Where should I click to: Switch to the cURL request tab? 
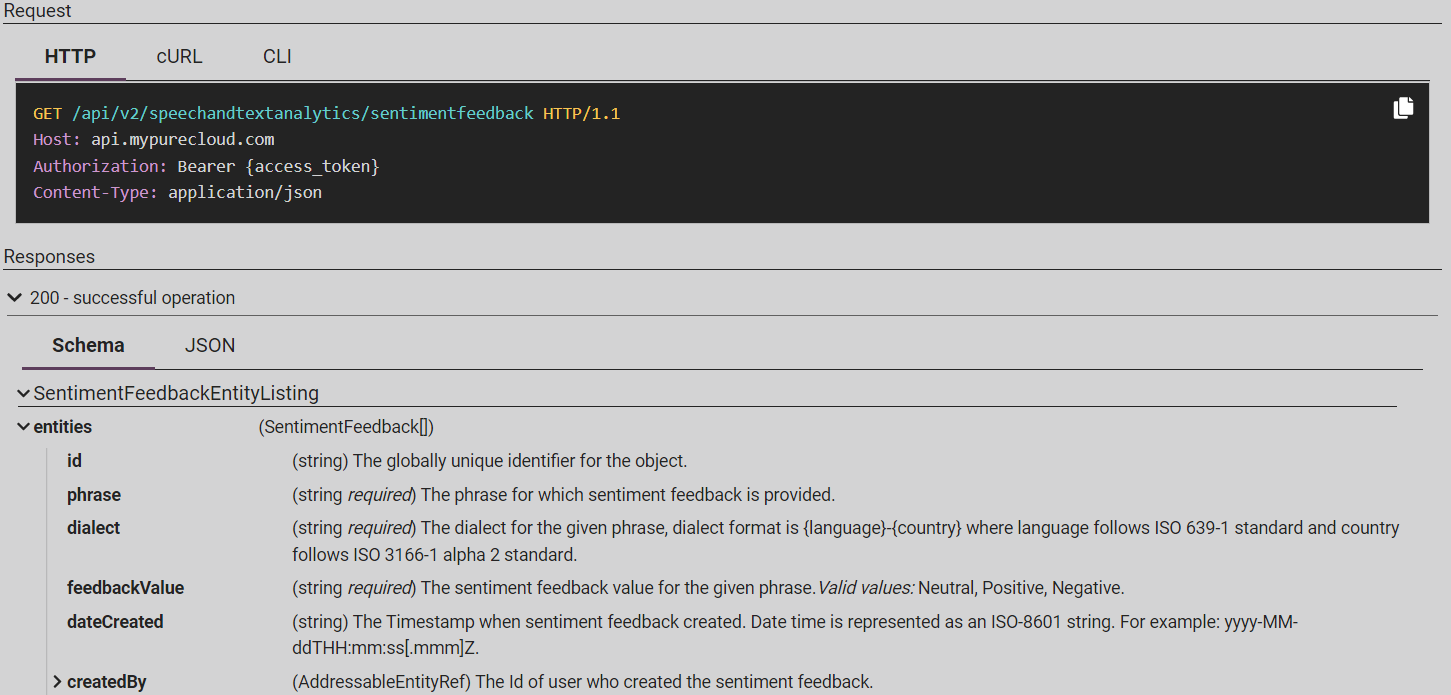pyautogui.click(x=179, y=56)
